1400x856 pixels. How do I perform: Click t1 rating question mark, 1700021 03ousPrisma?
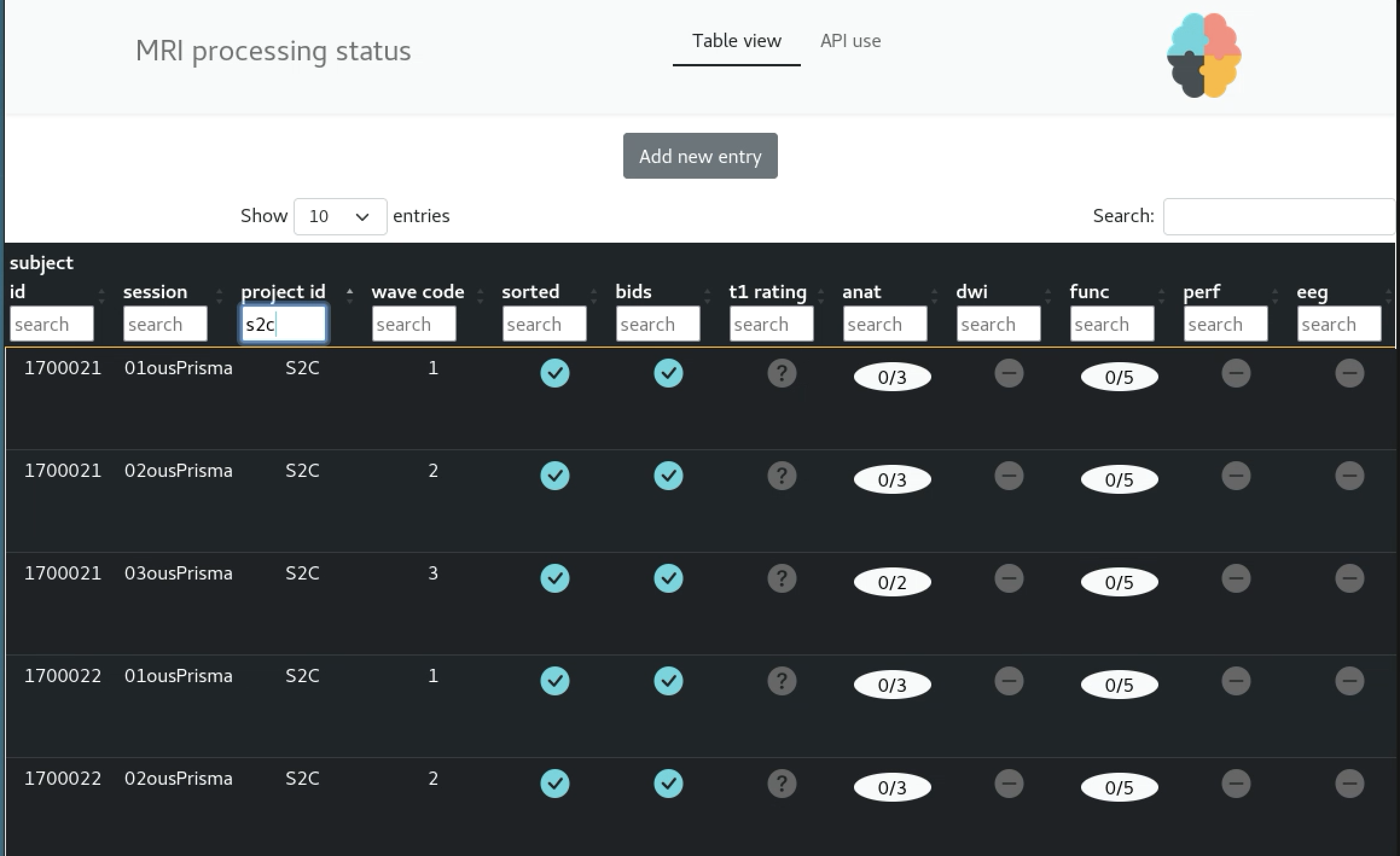click(x=782, y=578)
